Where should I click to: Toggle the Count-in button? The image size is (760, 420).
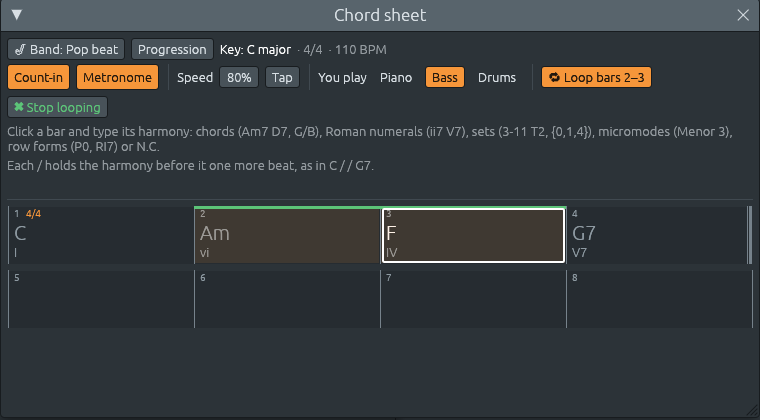coord(38,78)
